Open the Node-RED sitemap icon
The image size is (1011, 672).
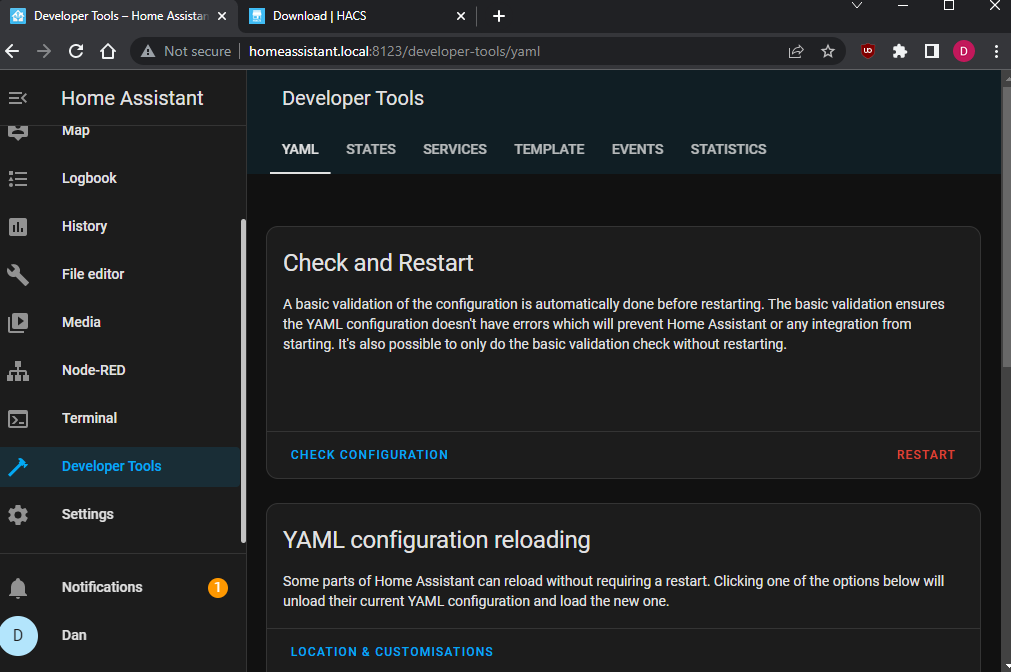click(18, 371)
